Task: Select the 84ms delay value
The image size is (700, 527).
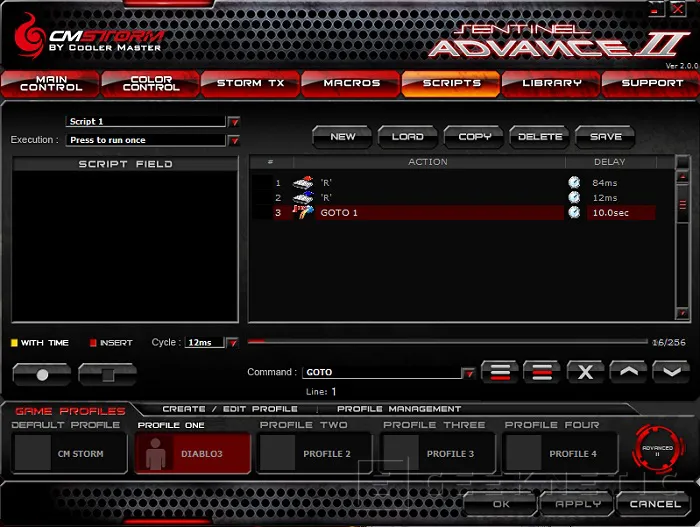Action: [604, 183]
